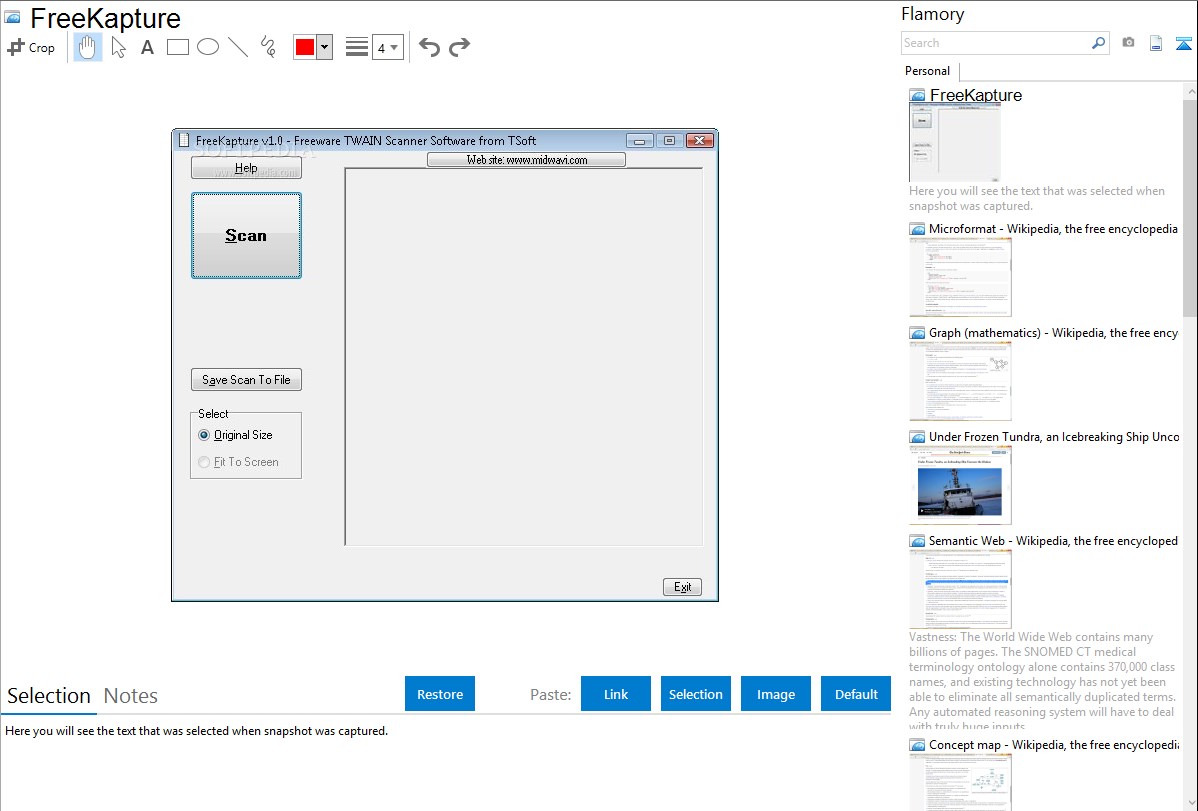Click the line thickness icon
This screenshot has height=811, width=1198.
tap(357, 47)
